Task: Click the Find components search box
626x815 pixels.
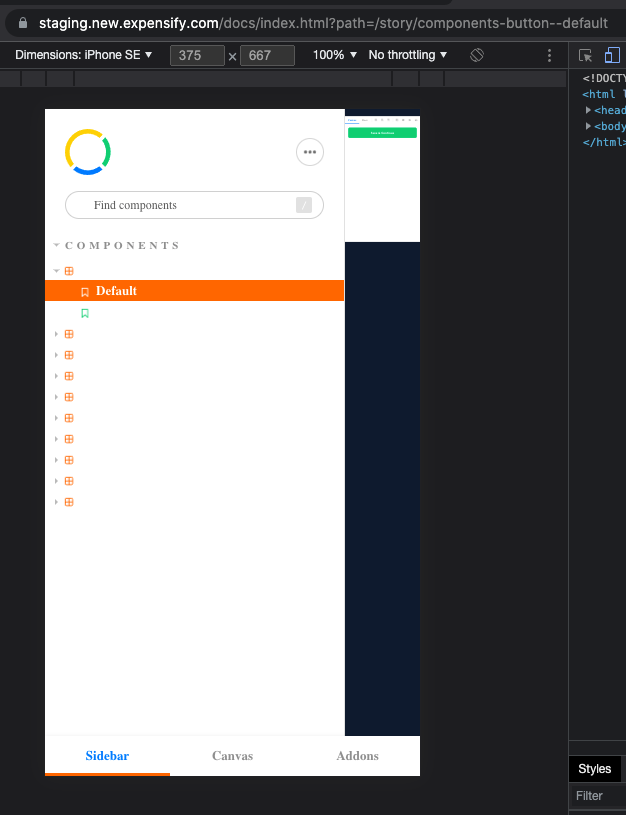Action: 194,205
